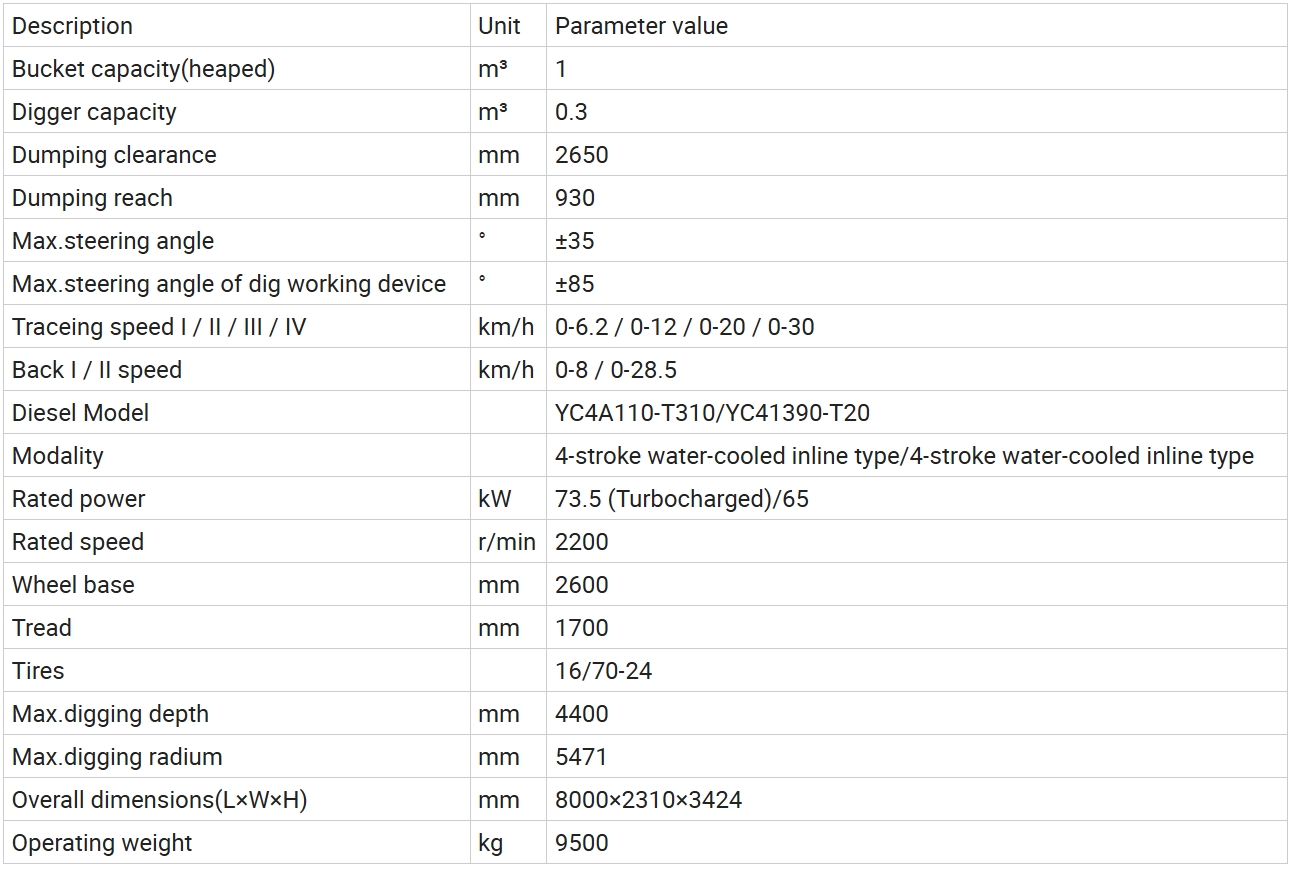Click the Max.digging depth value 4400
Screen dimensions: 1297x876
(x=581, y=714)
